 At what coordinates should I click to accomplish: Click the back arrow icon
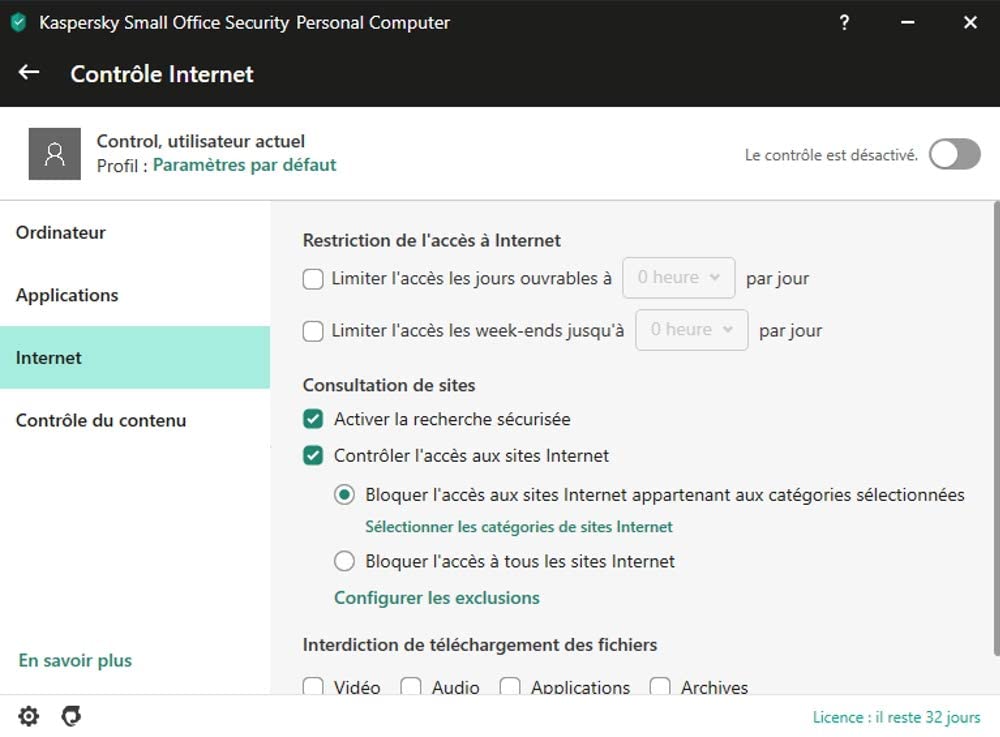click(29, 73)
